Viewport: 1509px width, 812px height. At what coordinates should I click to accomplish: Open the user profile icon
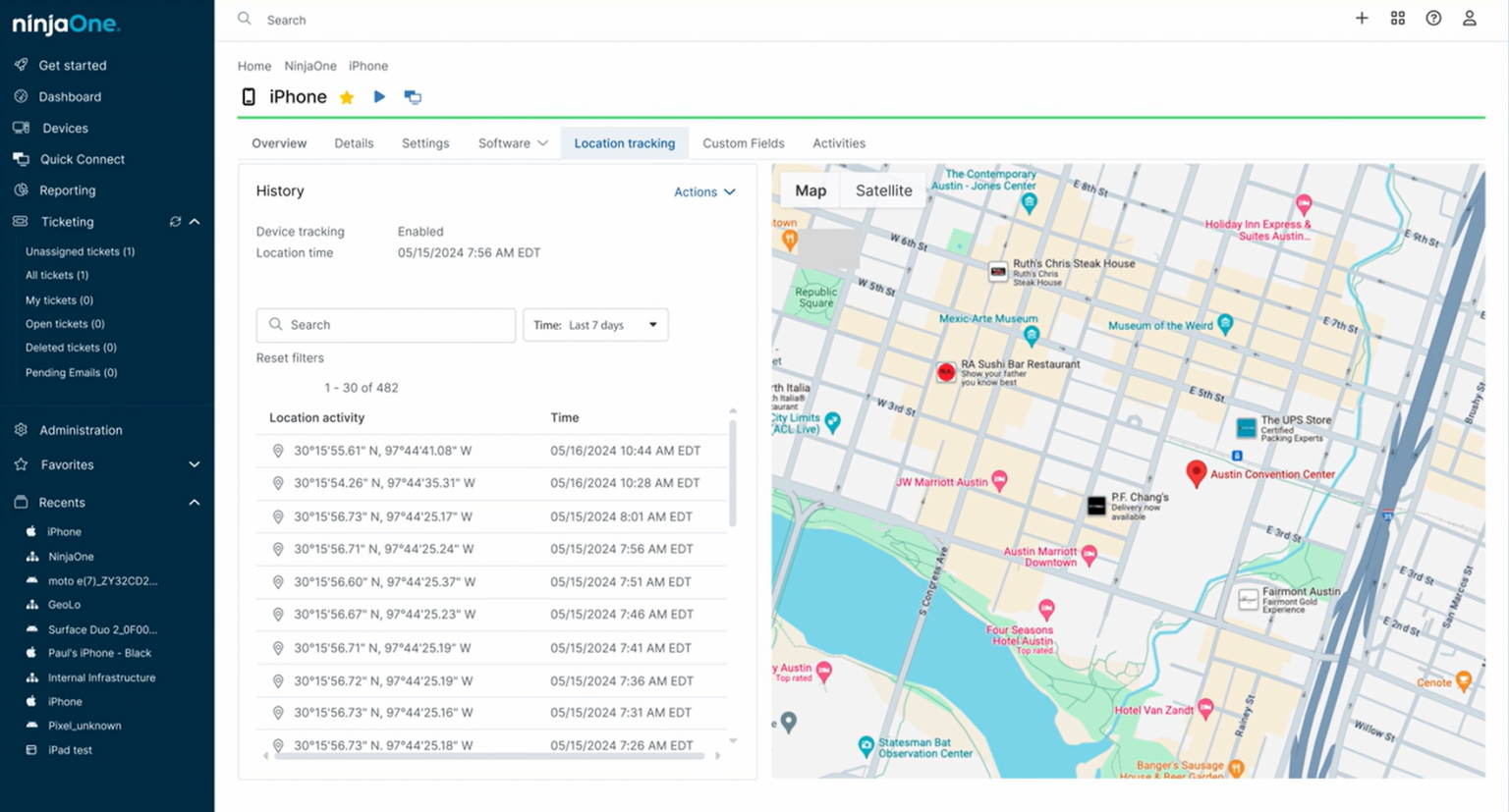(x=1469, y=19)
